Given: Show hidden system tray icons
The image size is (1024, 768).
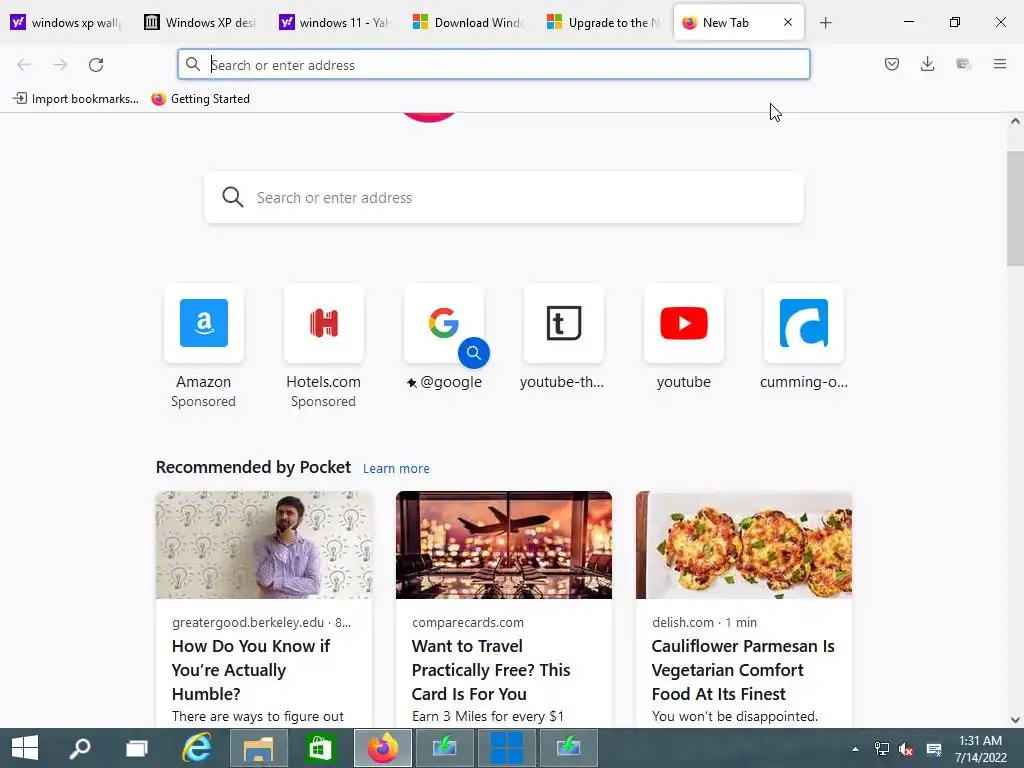Looking at the screenshot, I should (x=856, y=749).
